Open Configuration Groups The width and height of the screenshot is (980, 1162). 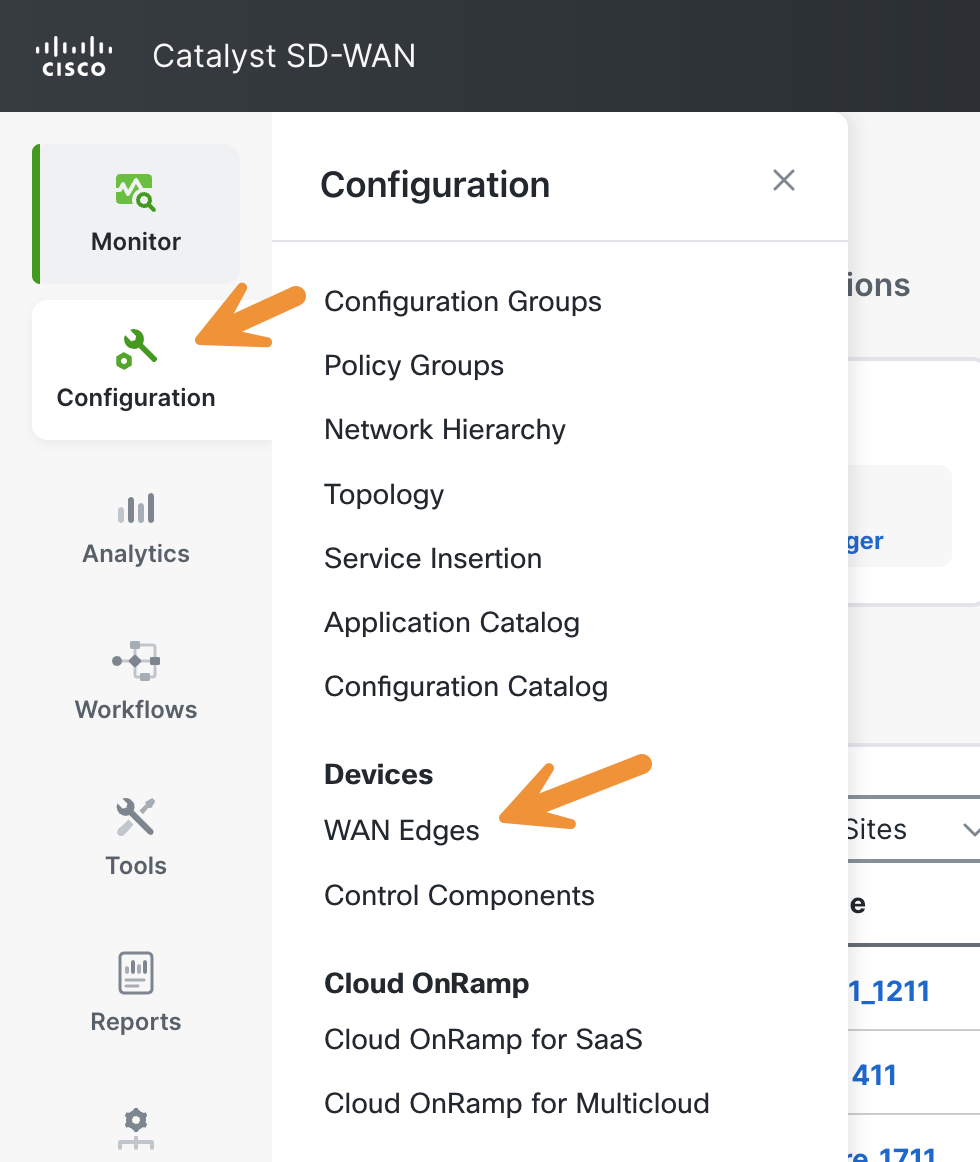[x=463, y=302]
